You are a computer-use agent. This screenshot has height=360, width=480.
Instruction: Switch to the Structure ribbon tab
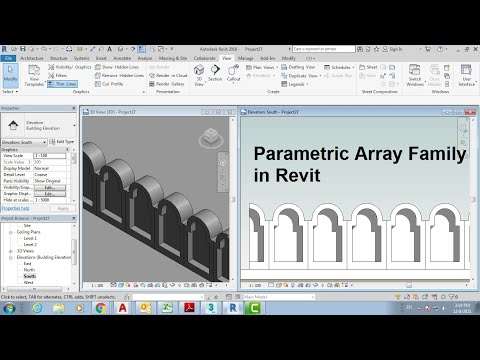click(59, 58)
